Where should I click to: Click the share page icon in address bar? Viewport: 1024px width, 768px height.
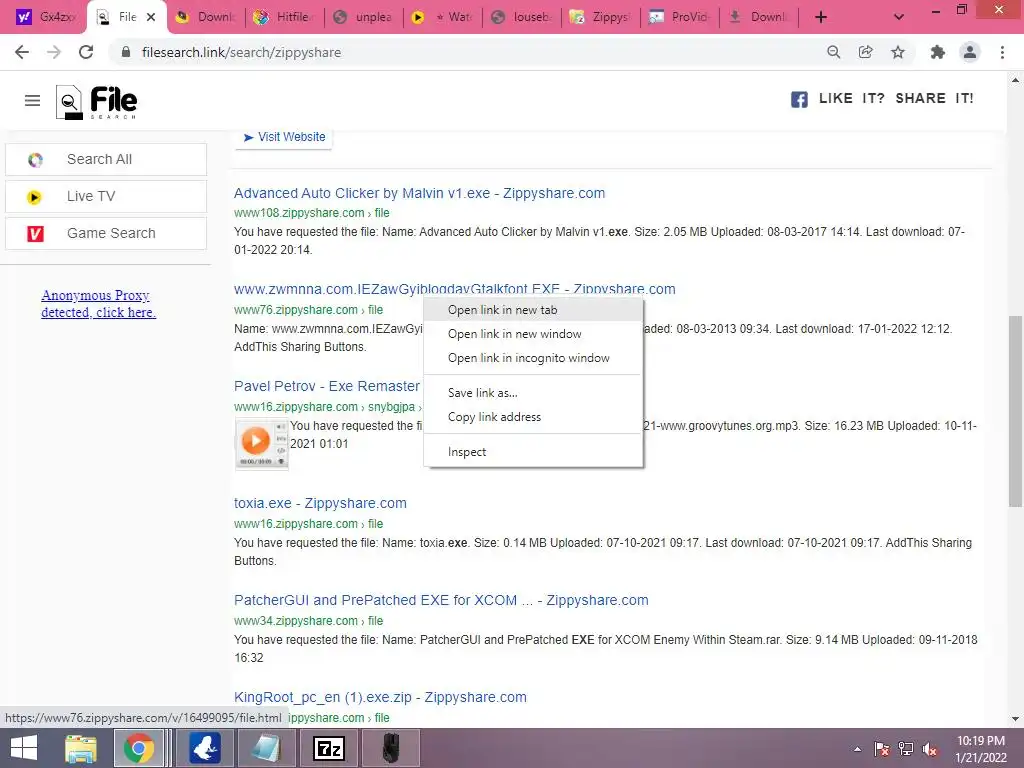pos(865,52)
